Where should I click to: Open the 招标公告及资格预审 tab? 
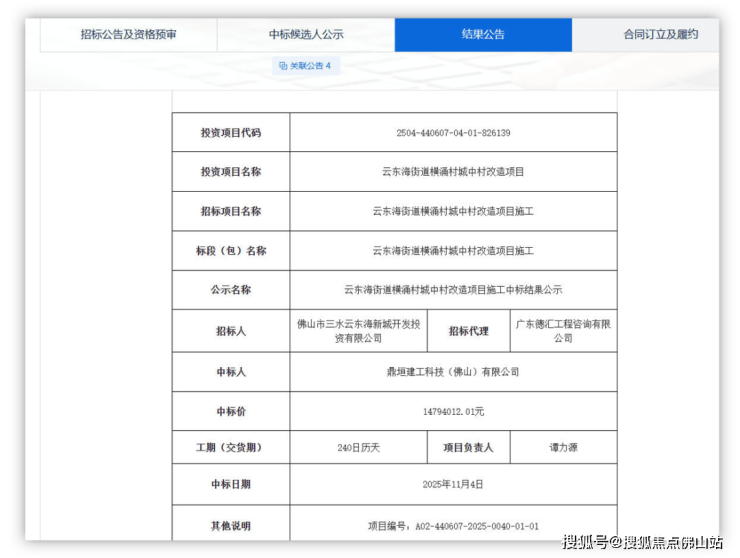click(128, 34)
